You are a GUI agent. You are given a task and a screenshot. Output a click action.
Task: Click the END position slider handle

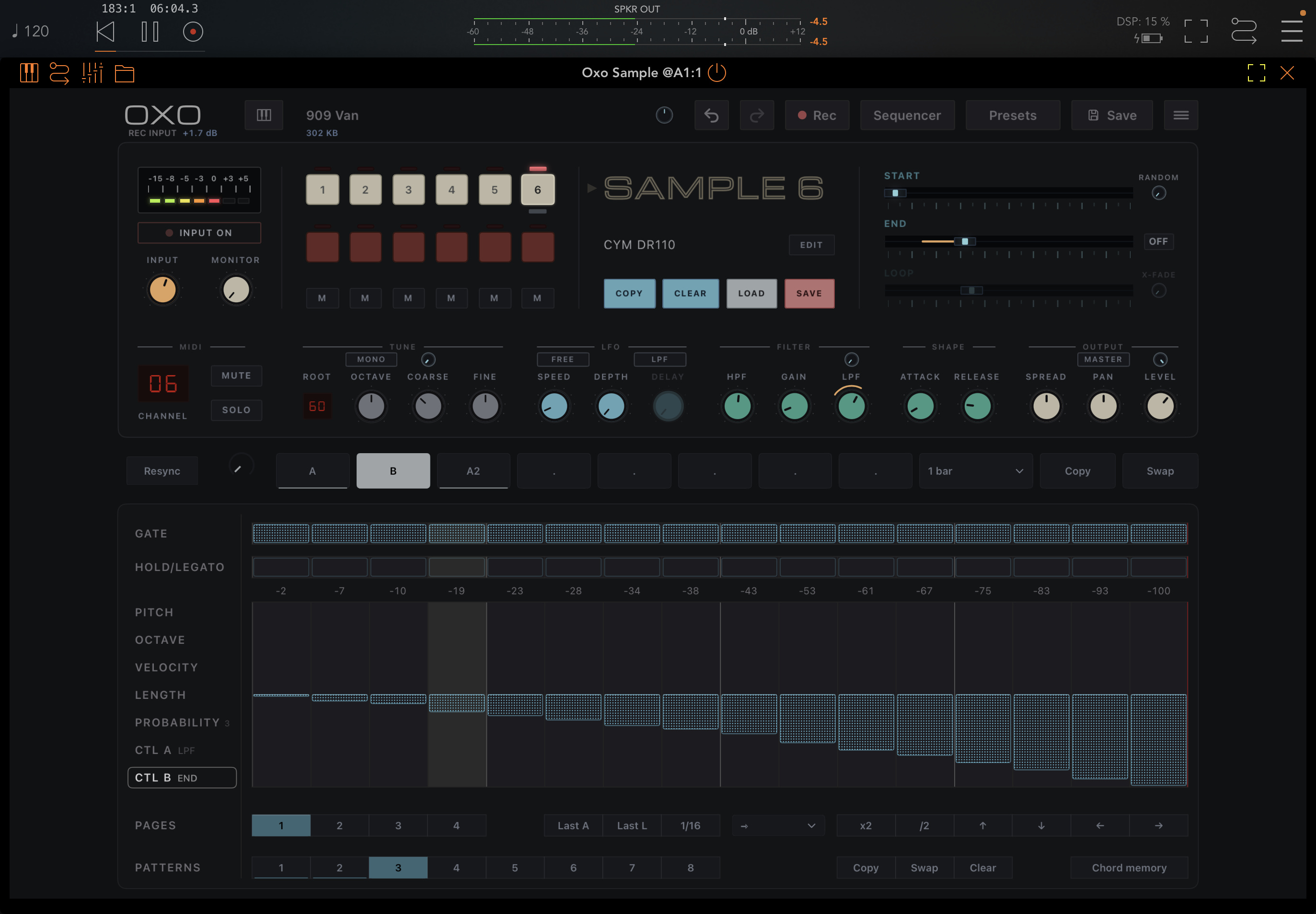click(965, 241)
